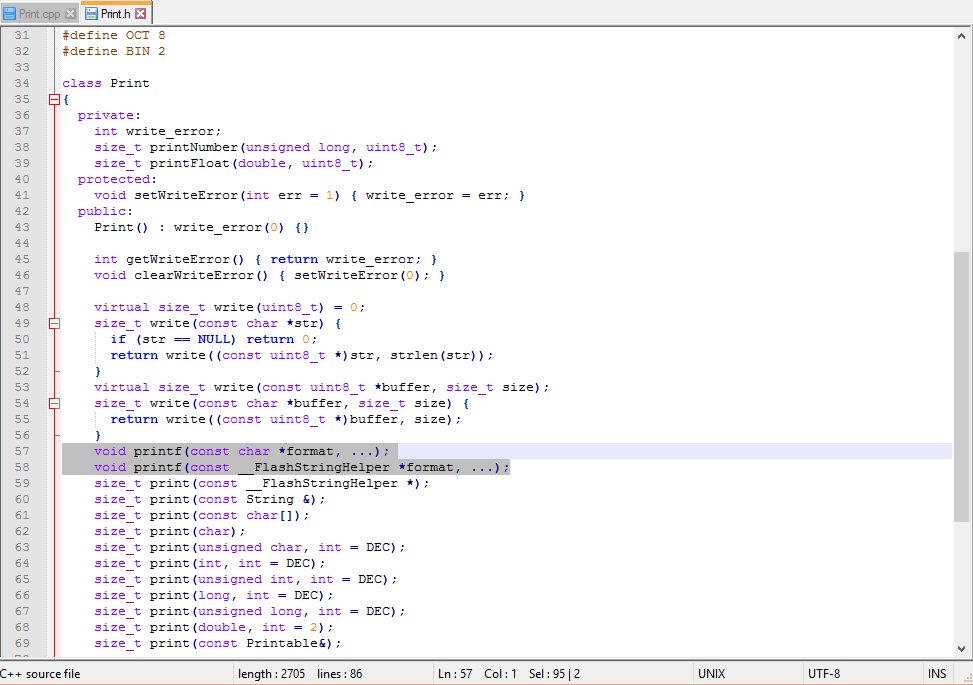Click '__FlashStringHelper' on line 58

tap(314, 467)
